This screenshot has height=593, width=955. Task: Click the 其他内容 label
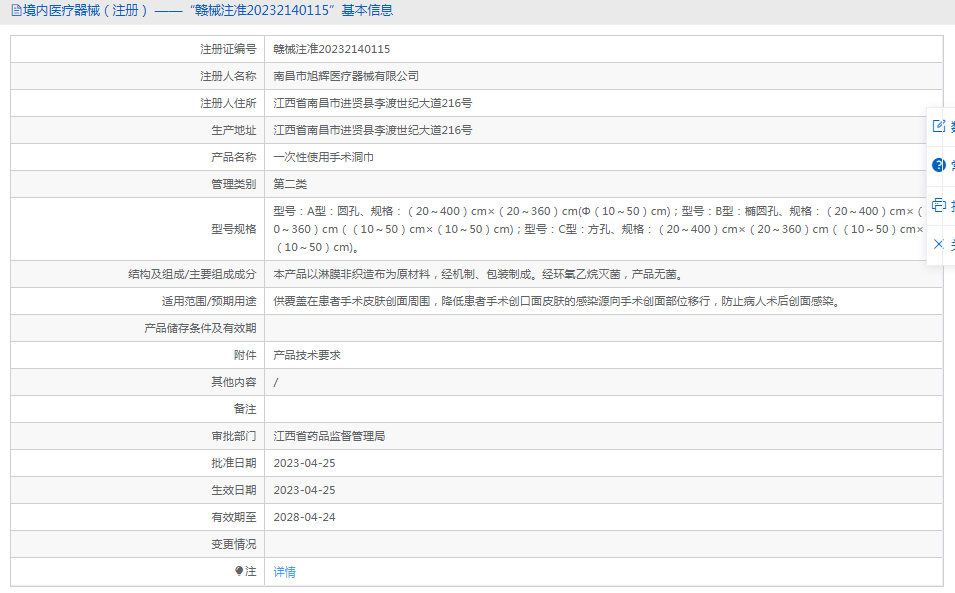pyautogui.click(x=234, y=382)
